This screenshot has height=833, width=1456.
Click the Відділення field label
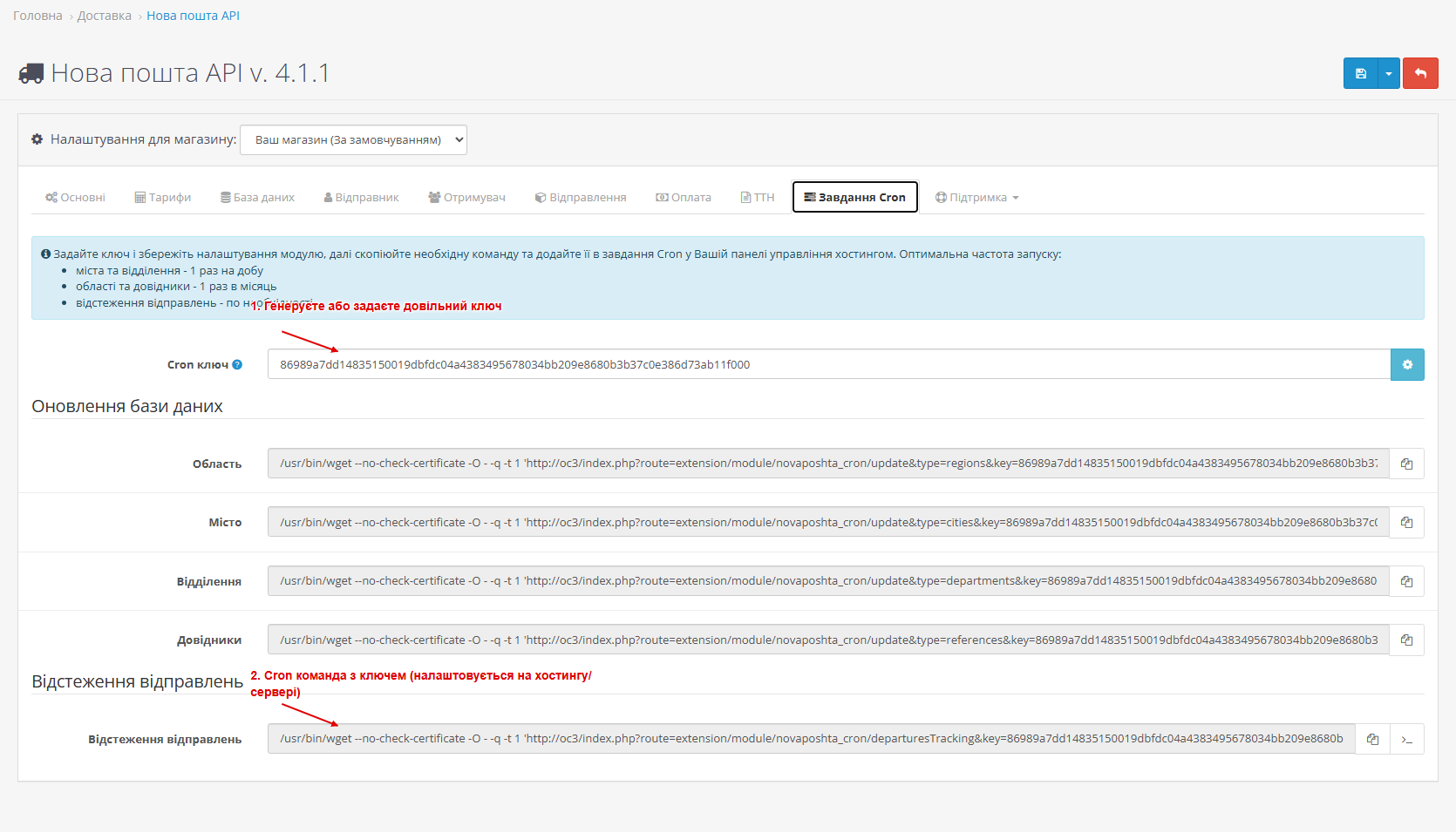(209, 582)
